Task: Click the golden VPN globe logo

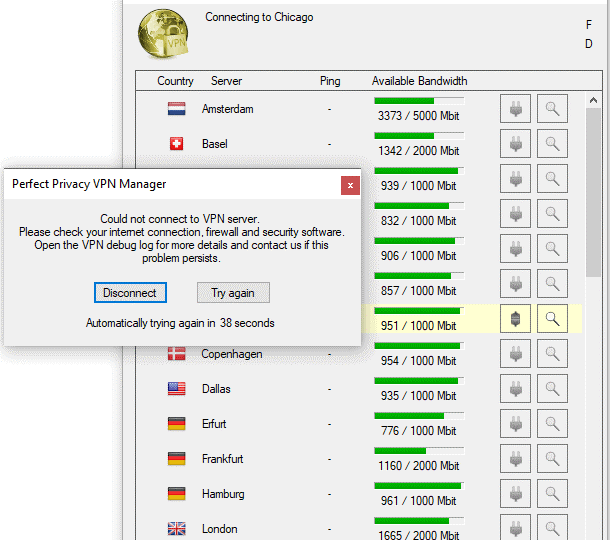Action: click(163, 34)
